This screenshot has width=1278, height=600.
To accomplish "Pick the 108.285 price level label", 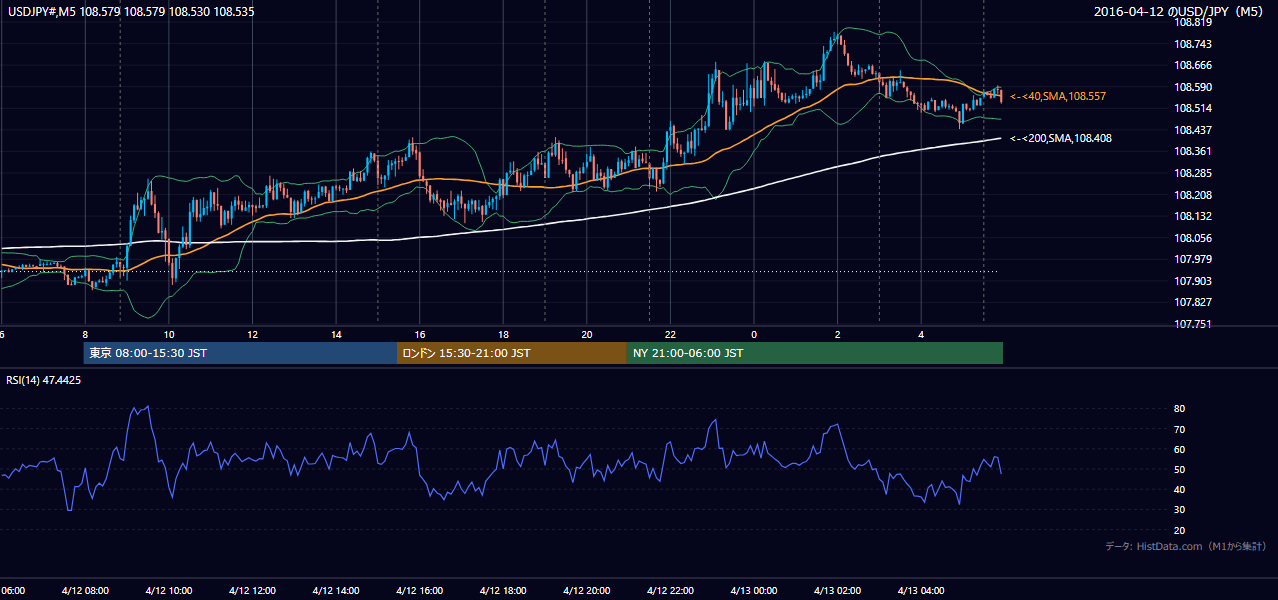I will (x=1194, y=173).
